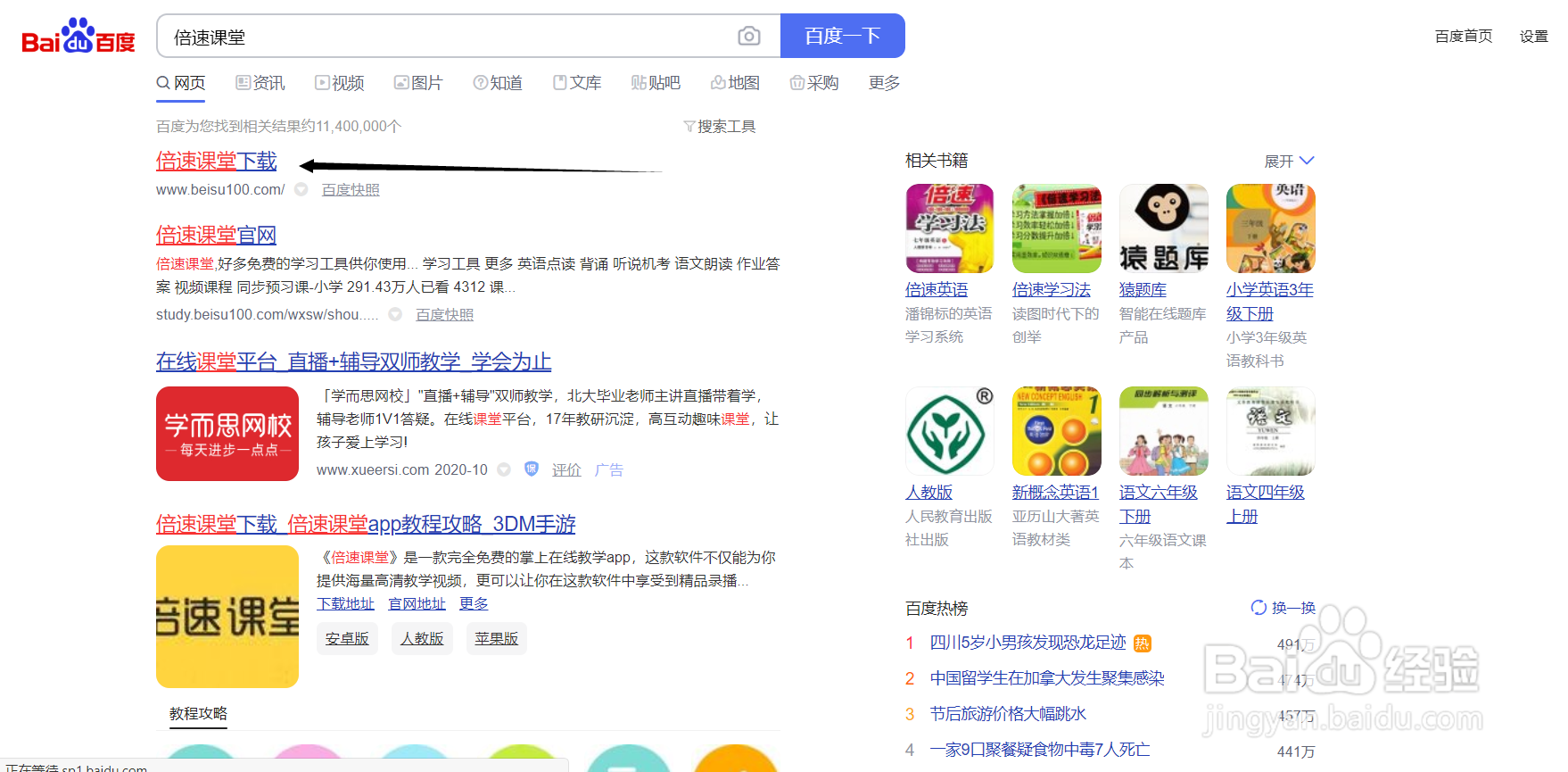
Task: Open hot topic 四川5岁小男孩发现恐龙足迹
Action: (x=1028, y=643)
